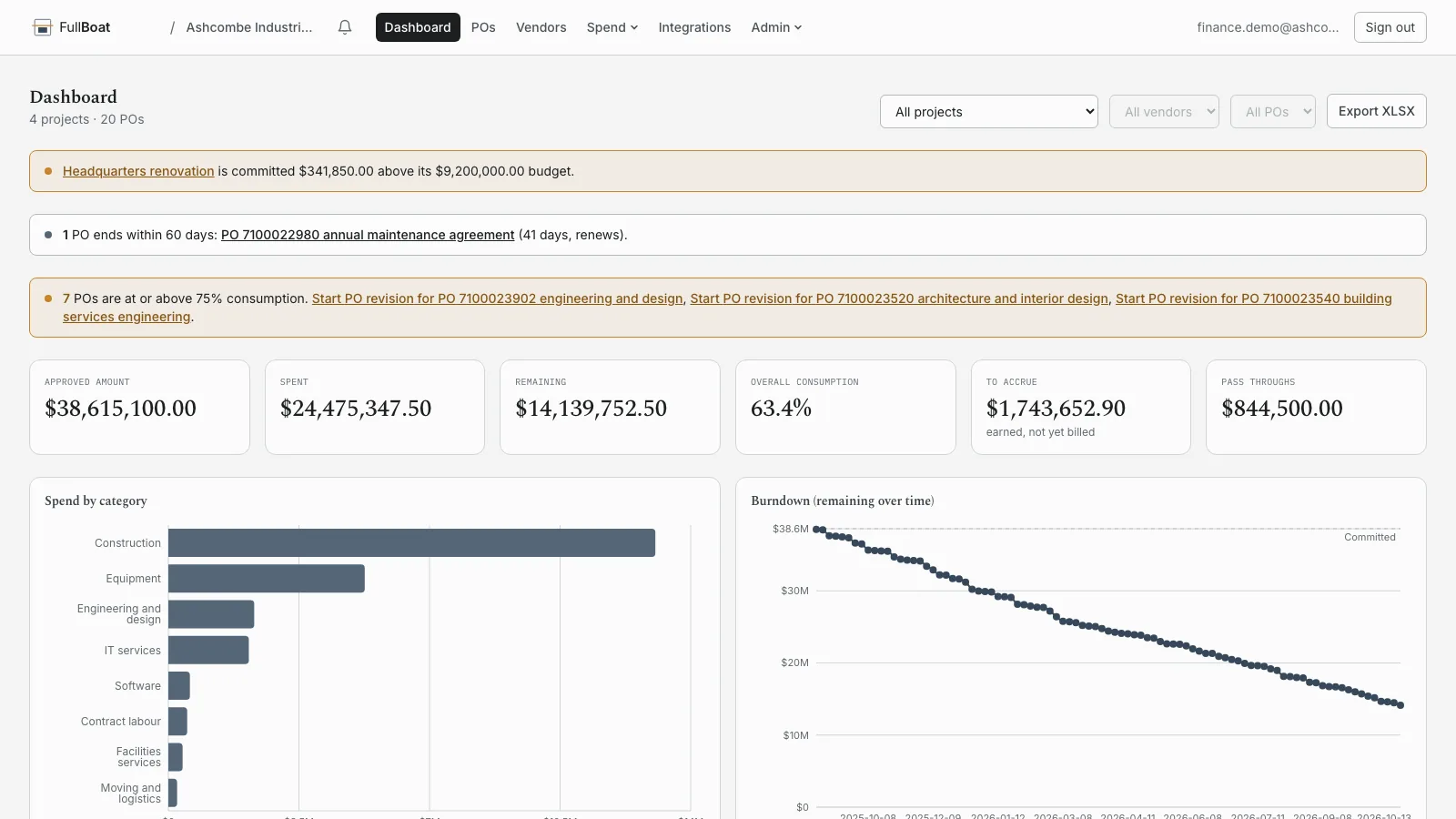Click the signed-in email finance.demo@ashco...

[x=1268, y=27]
